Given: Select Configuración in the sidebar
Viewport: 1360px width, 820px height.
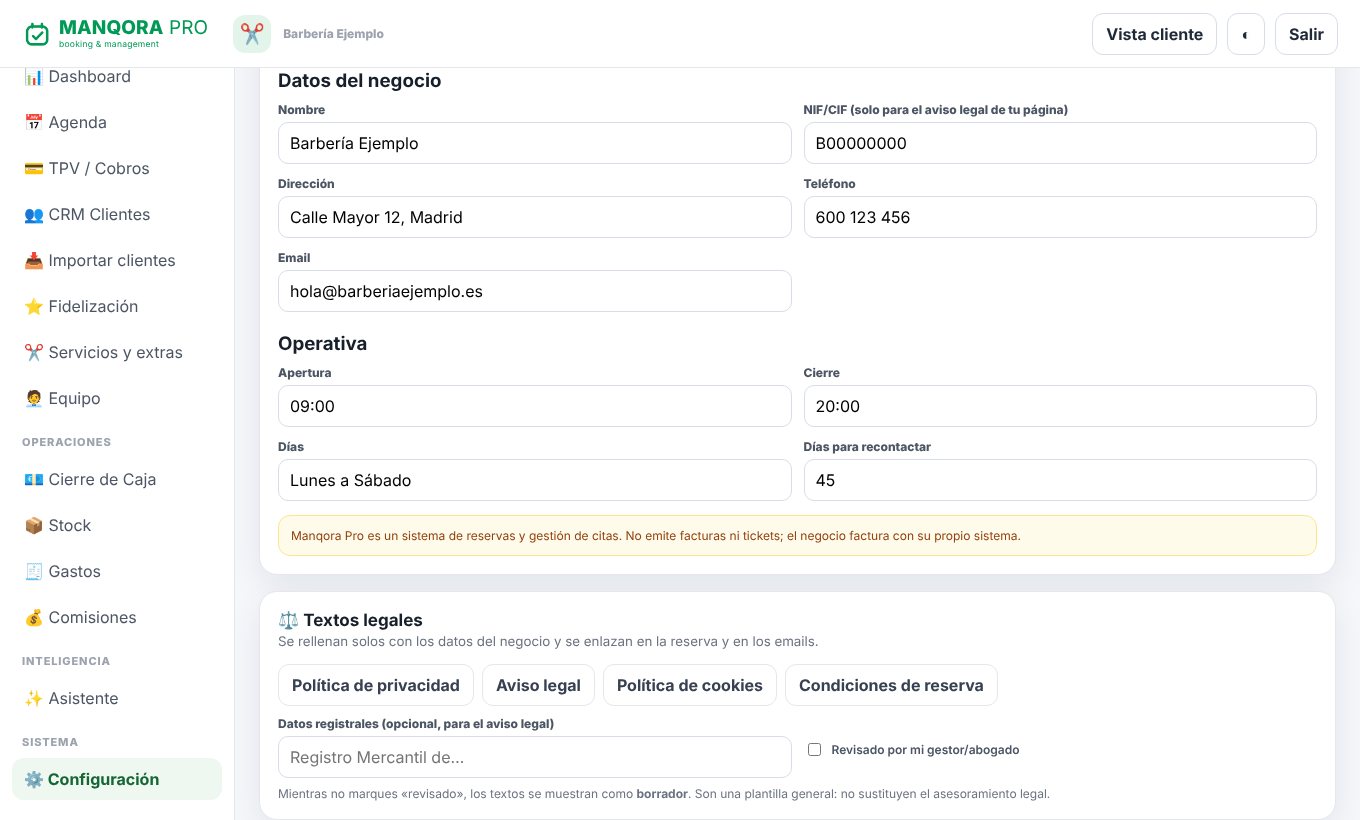Looking at the screenshot, I should pyautogui.click(x=117, y=780).
